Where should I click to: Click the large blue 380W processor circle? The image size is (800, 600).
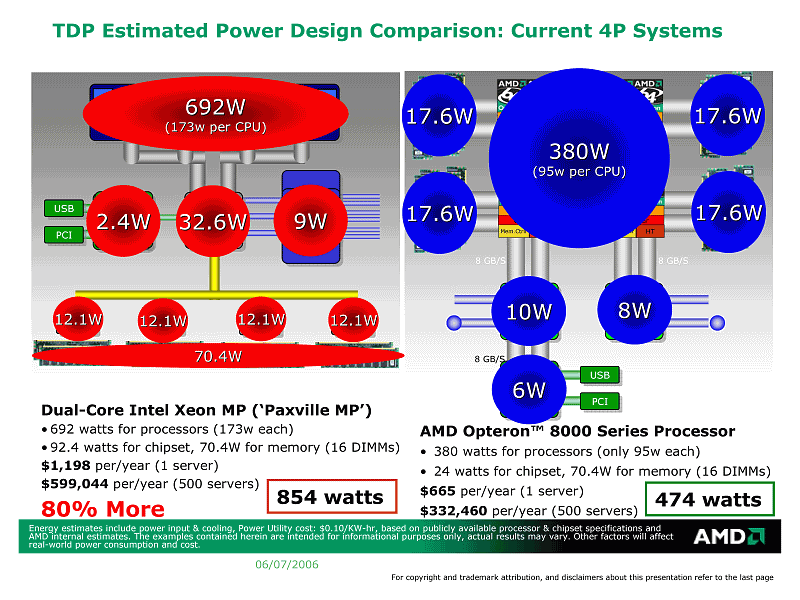click(579, 158)
